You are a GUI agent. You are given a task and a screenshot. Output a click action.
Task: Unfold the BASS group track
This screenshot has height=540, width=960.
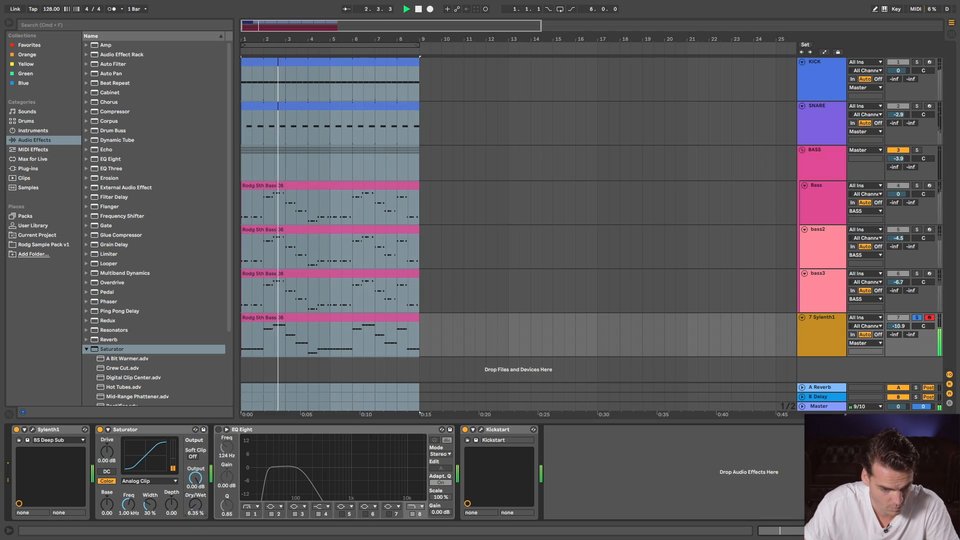pyautogui.click(x=802, y=150)
